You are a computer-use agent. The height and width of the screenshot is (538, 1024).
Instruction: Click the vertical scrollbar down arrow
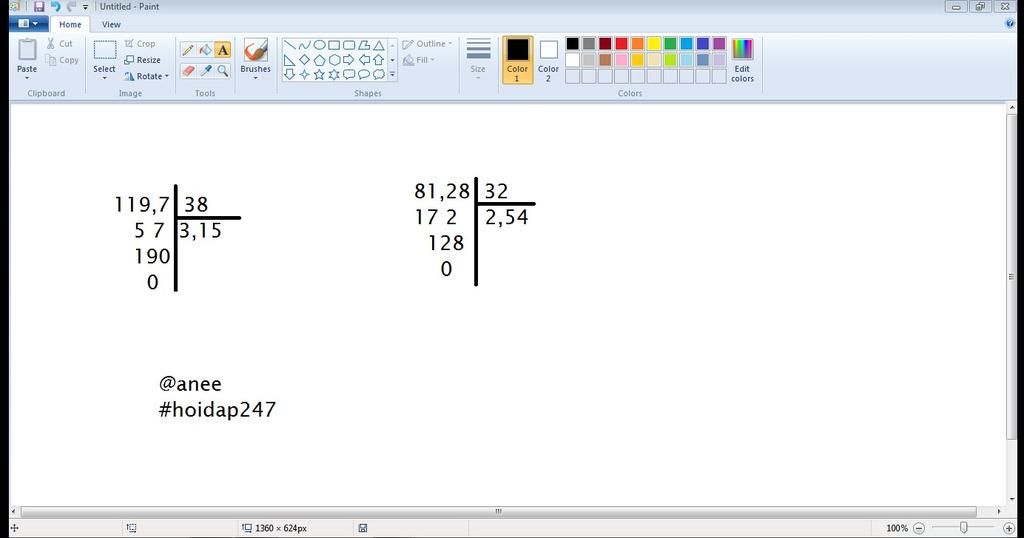point(1012,499)
